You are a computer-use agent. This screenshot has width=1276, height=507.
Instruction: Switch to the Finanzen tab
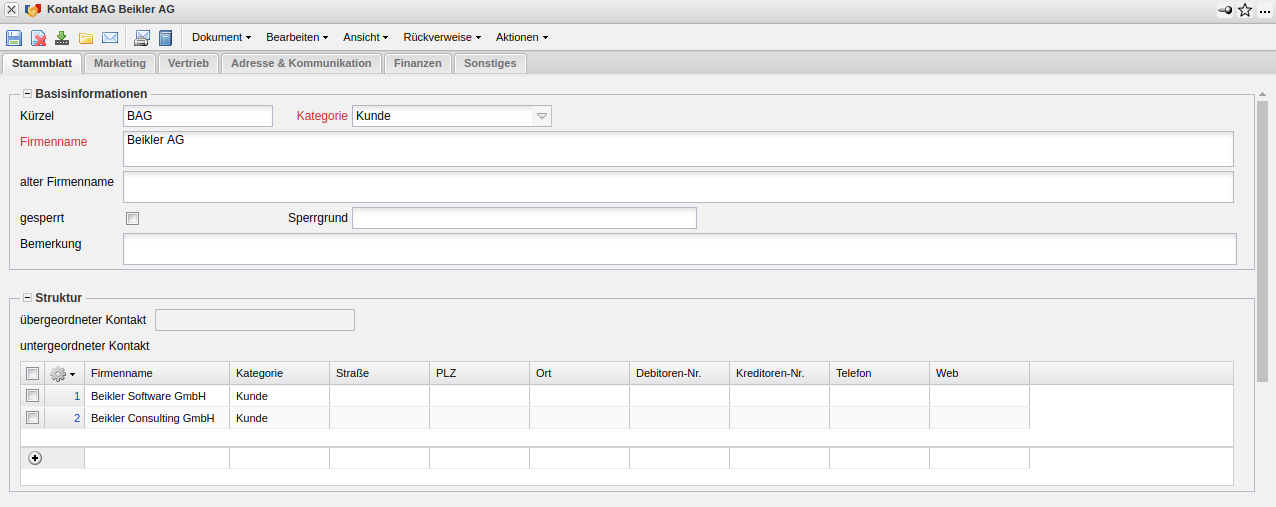417,63
